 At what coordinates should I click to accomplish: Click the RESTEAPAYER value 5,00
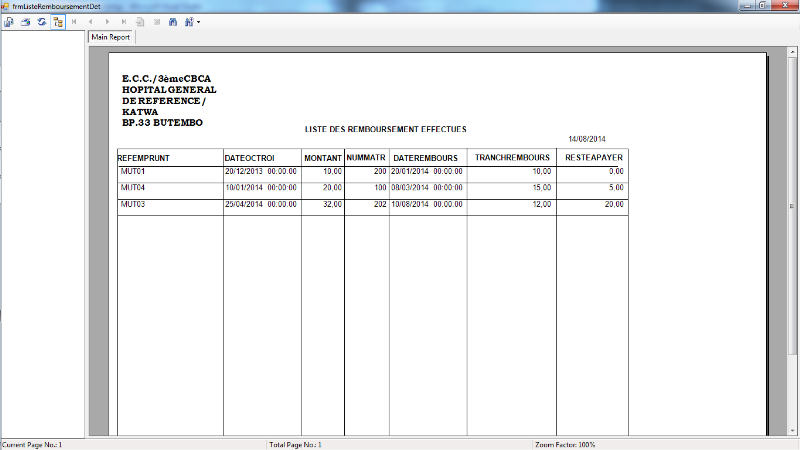(x=616, y=188)
